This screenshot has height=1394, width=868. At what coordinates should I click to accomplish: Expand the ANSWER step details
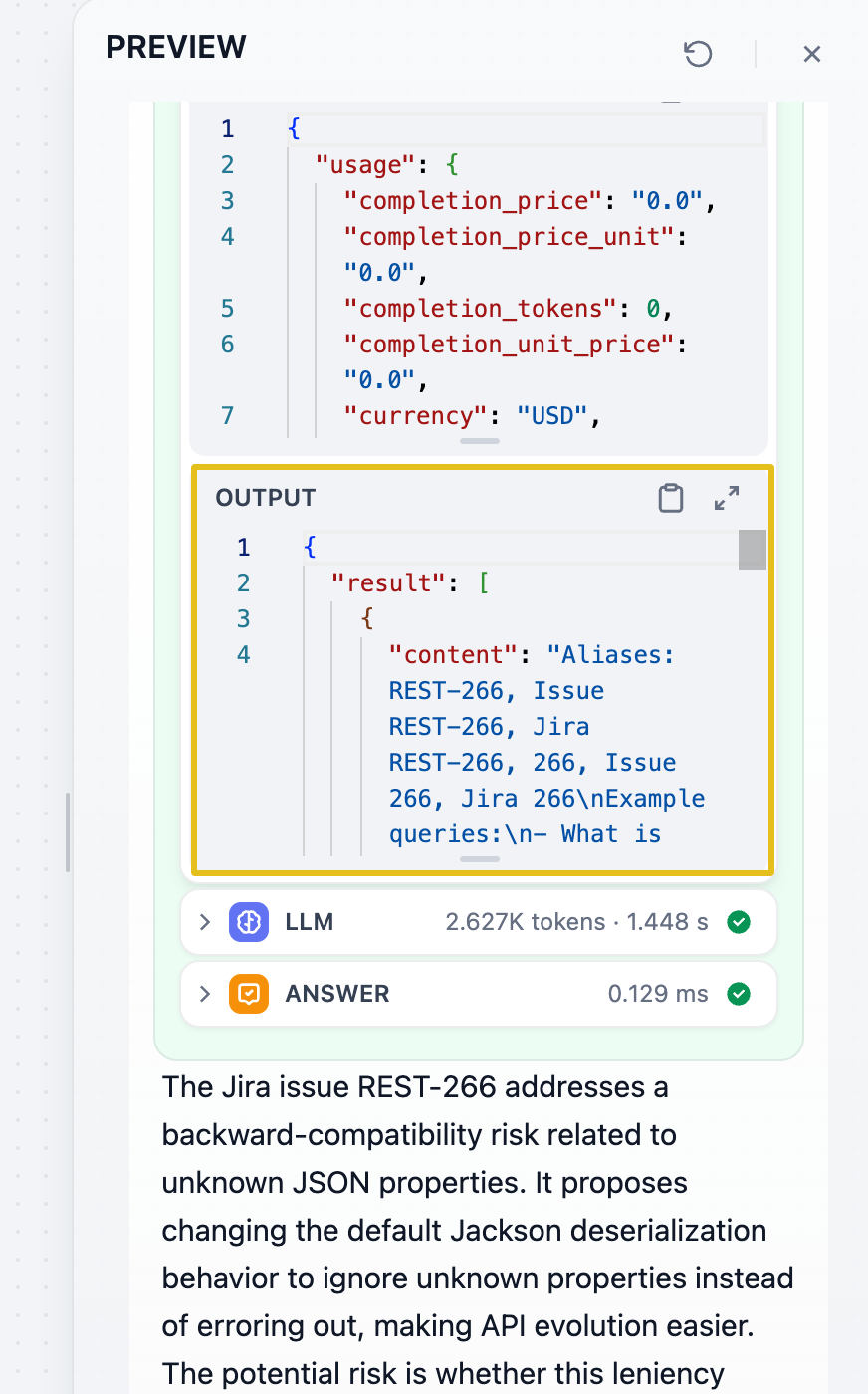tap(205, 994)
